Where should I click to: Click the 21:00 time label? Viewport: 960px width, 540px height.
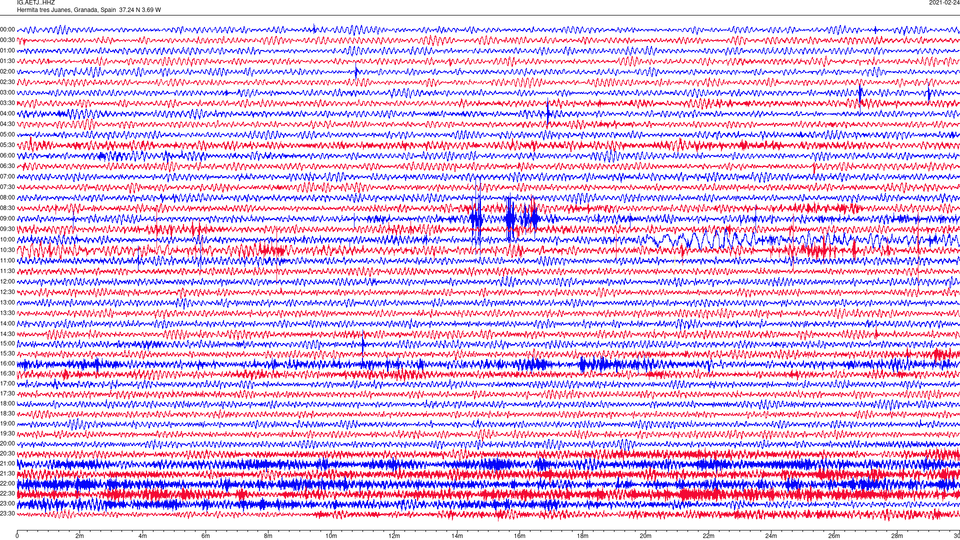(7, 463)
